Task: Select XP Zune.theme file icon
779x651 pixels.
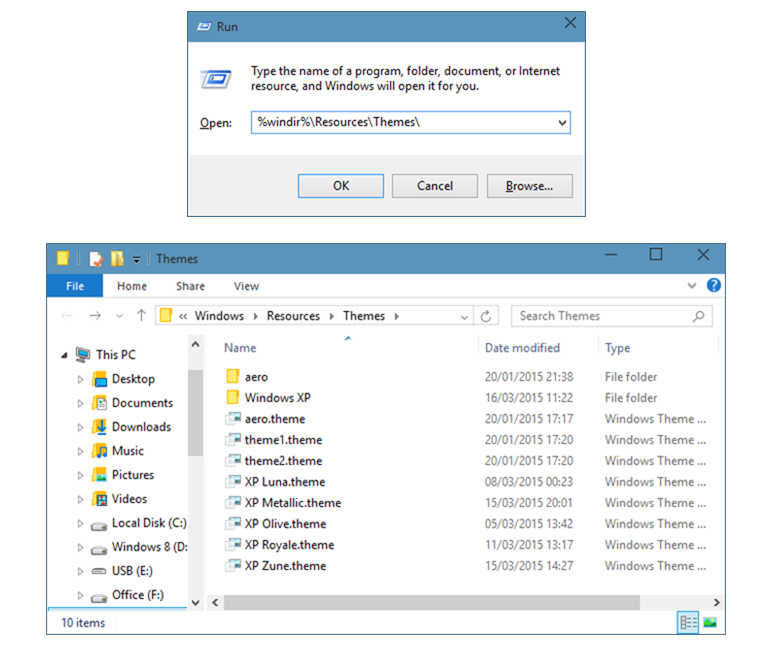Action: click(x=233, y=565)
